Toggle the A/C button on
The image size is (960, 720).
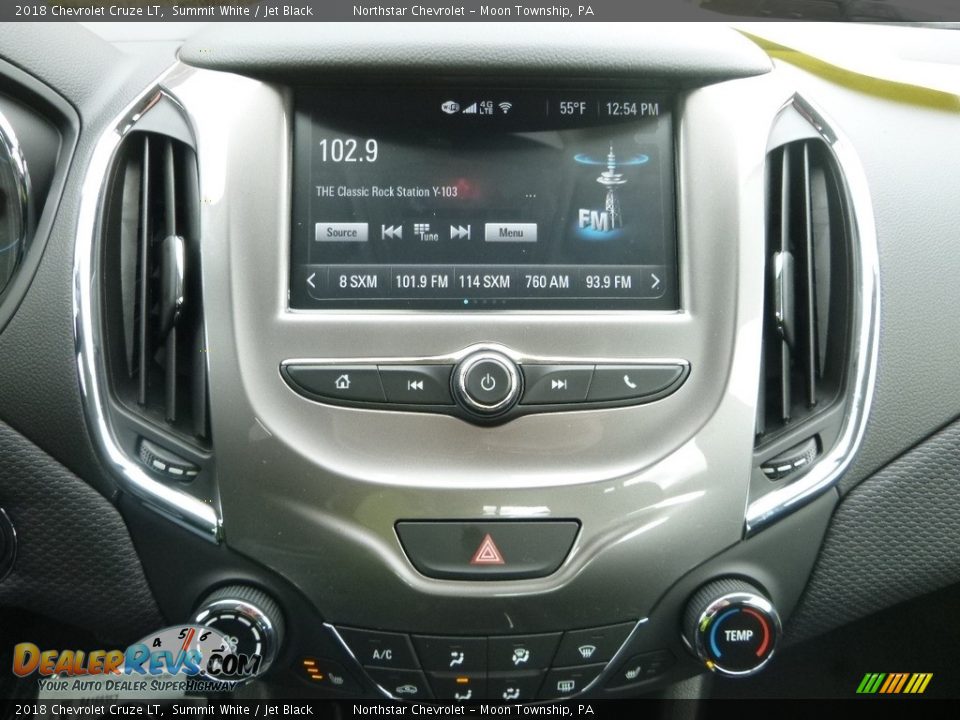[x=381, y=653]
